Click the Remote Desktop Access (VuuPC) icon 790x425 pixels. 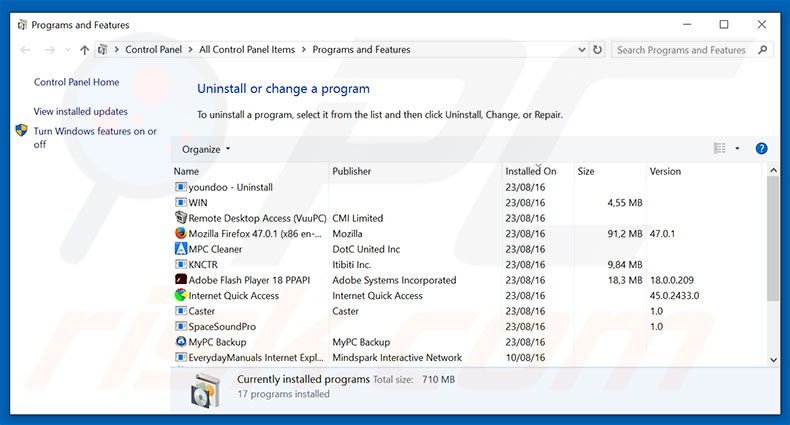180,218
